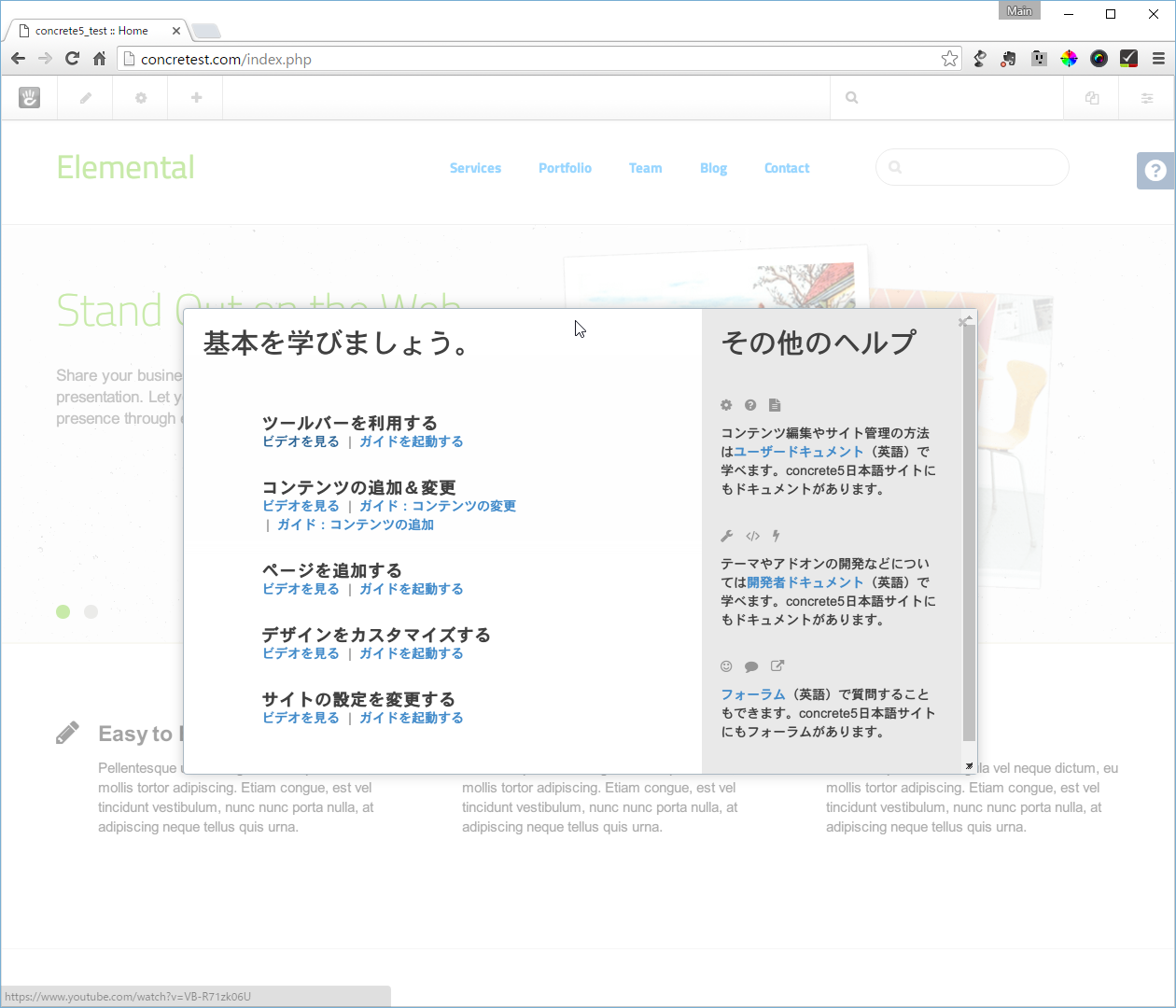Open Portfolio navigation item
1176x1008 pixels.
[565, 168]
